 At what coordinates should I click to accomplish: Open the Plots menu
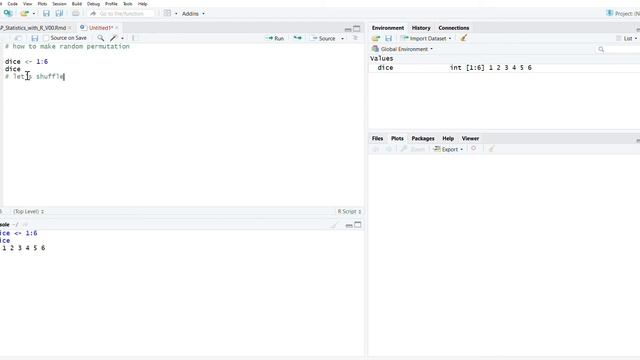(42, 4)
